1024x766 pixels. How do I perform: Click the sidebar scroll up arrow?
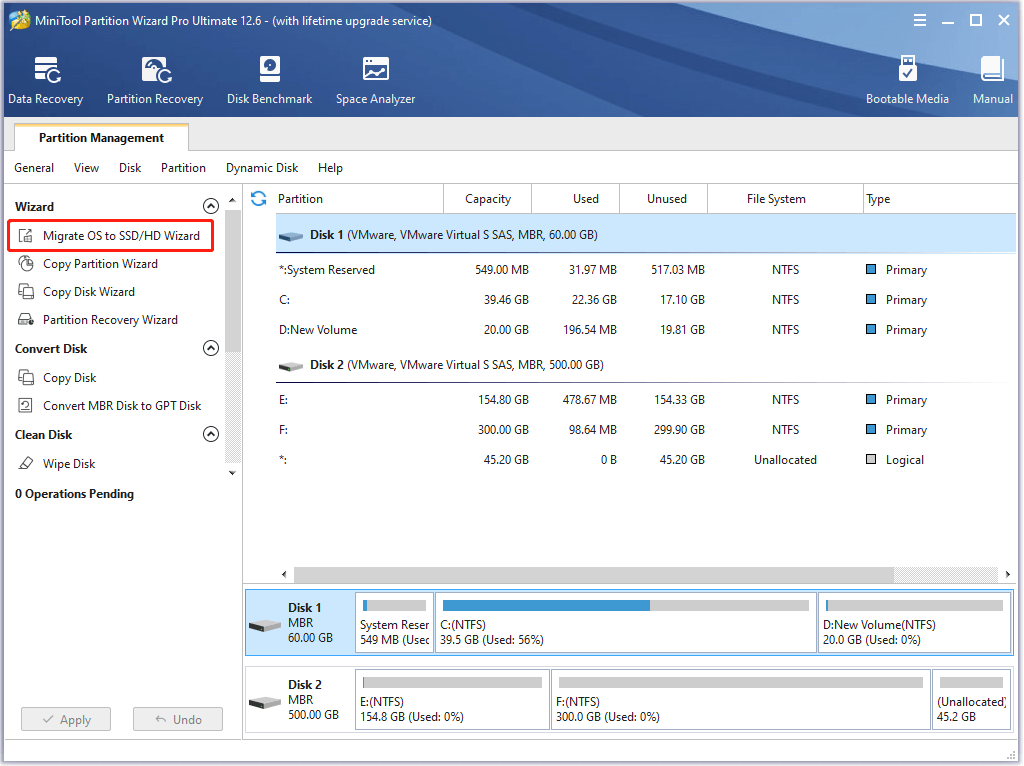pos(232,200)
